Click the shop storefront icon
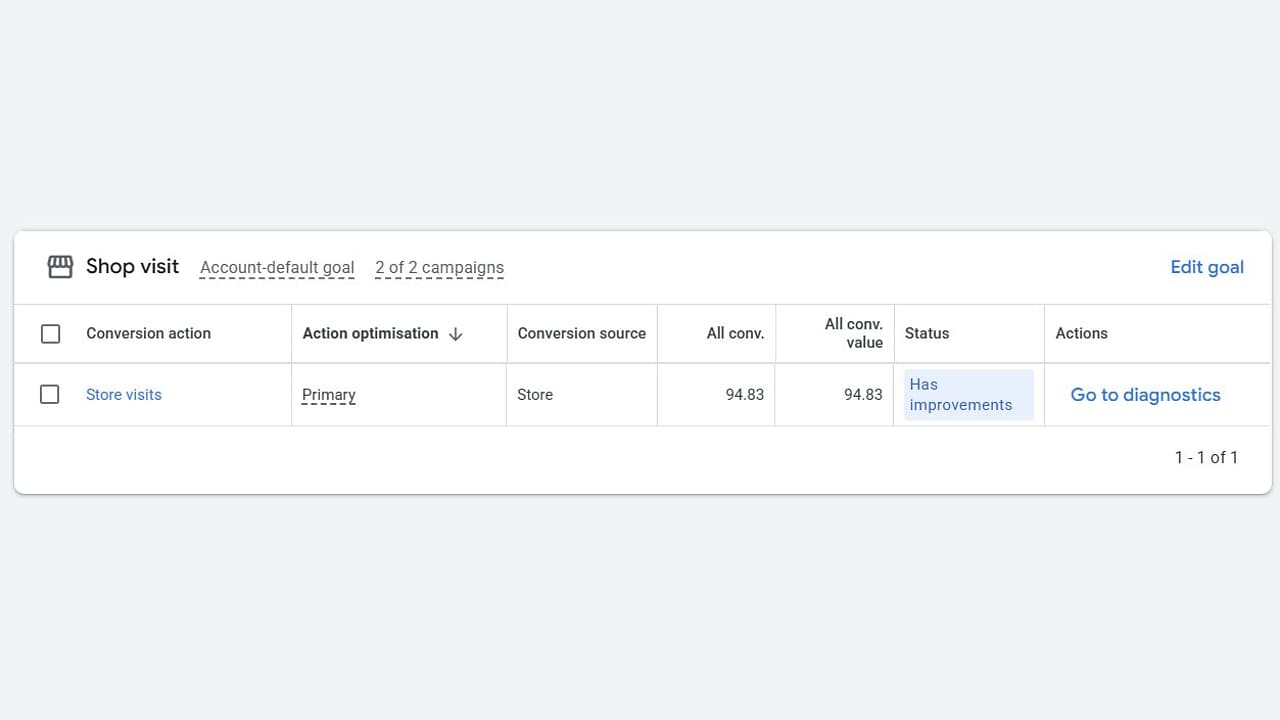1280x720 pixels. 60,267
